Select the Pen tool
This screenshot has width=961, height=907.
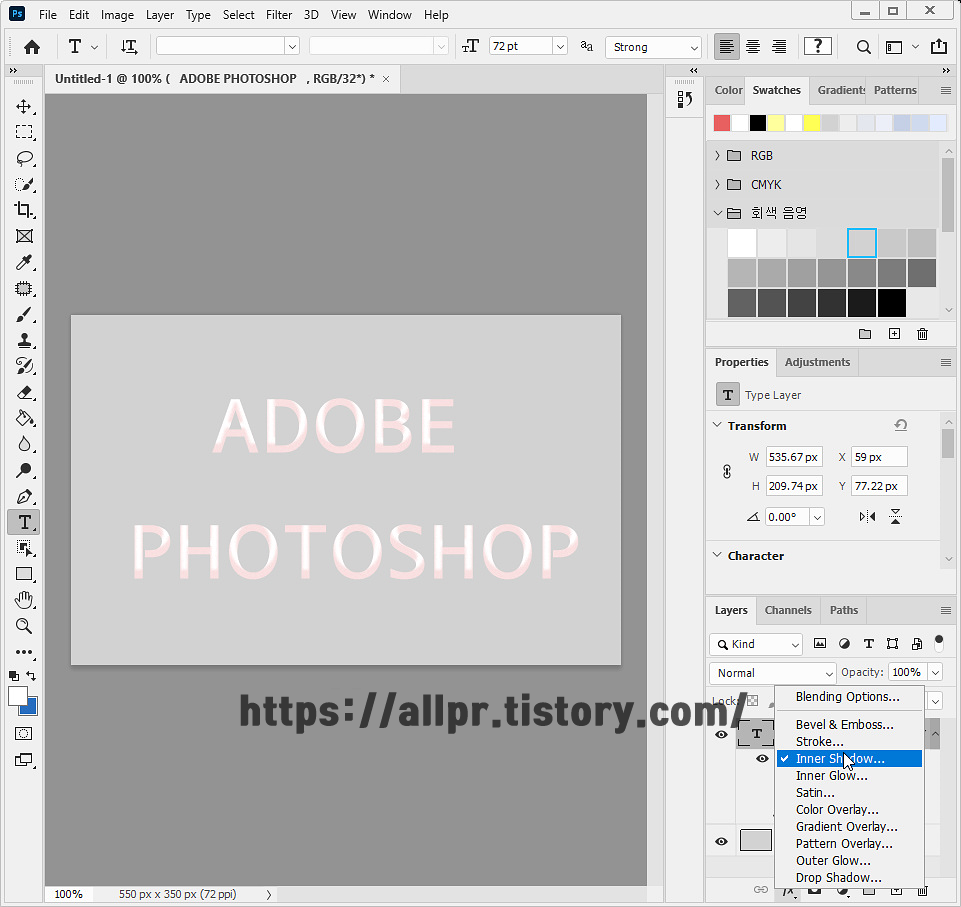pyautogui.click(x=24, y=496)
